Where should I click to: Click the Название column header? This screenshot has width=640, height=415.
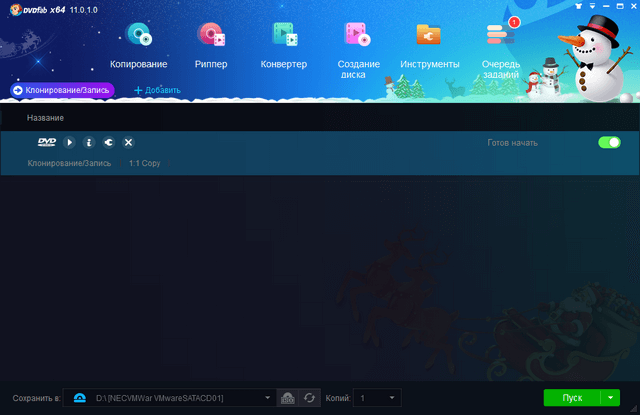45,118
